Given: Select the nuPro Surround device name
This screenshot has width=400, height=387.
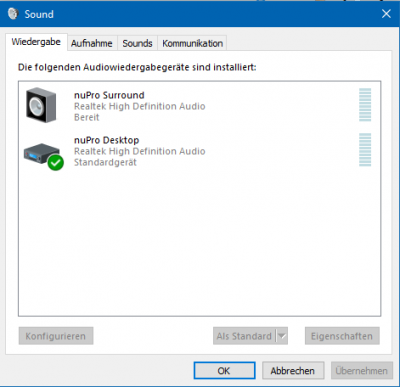Looking at the screenshot, I should pos(109,95).
